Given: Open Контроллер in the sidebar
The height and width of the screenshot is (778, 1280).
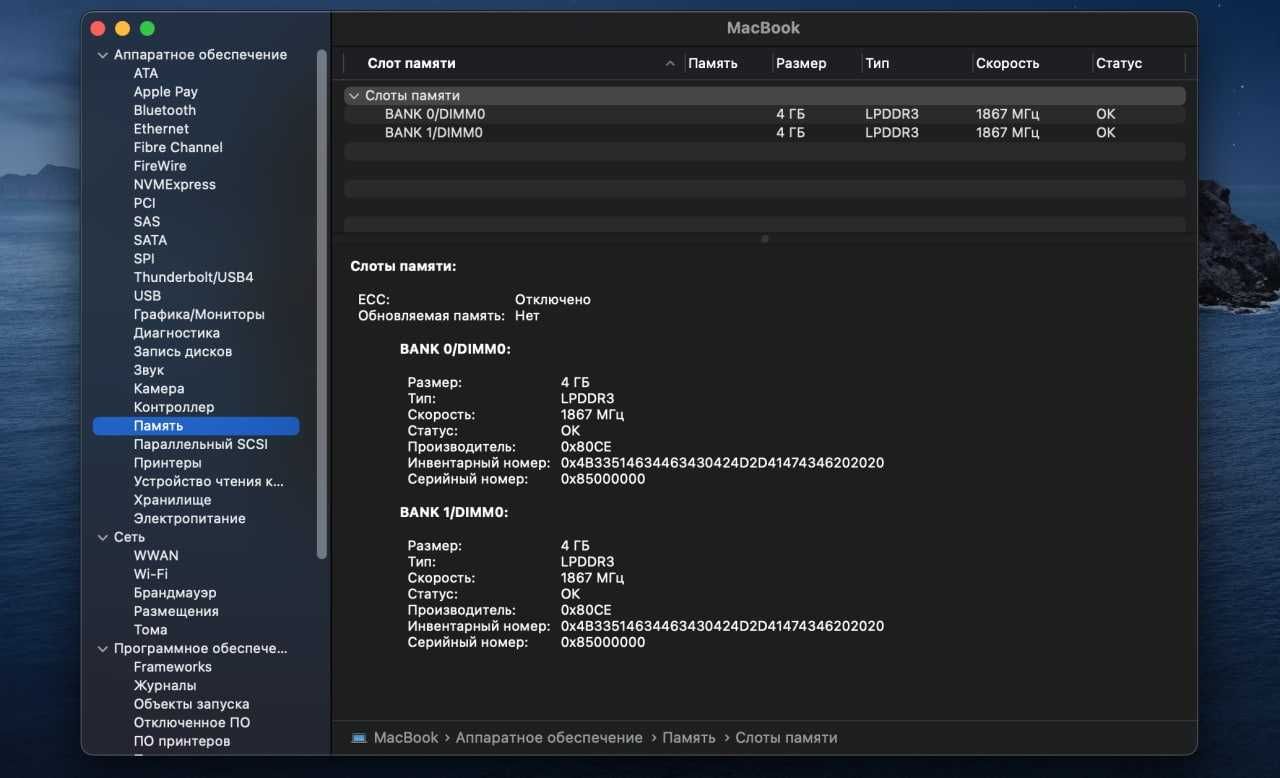Looking at the screenshot, I should coord(174,407).
